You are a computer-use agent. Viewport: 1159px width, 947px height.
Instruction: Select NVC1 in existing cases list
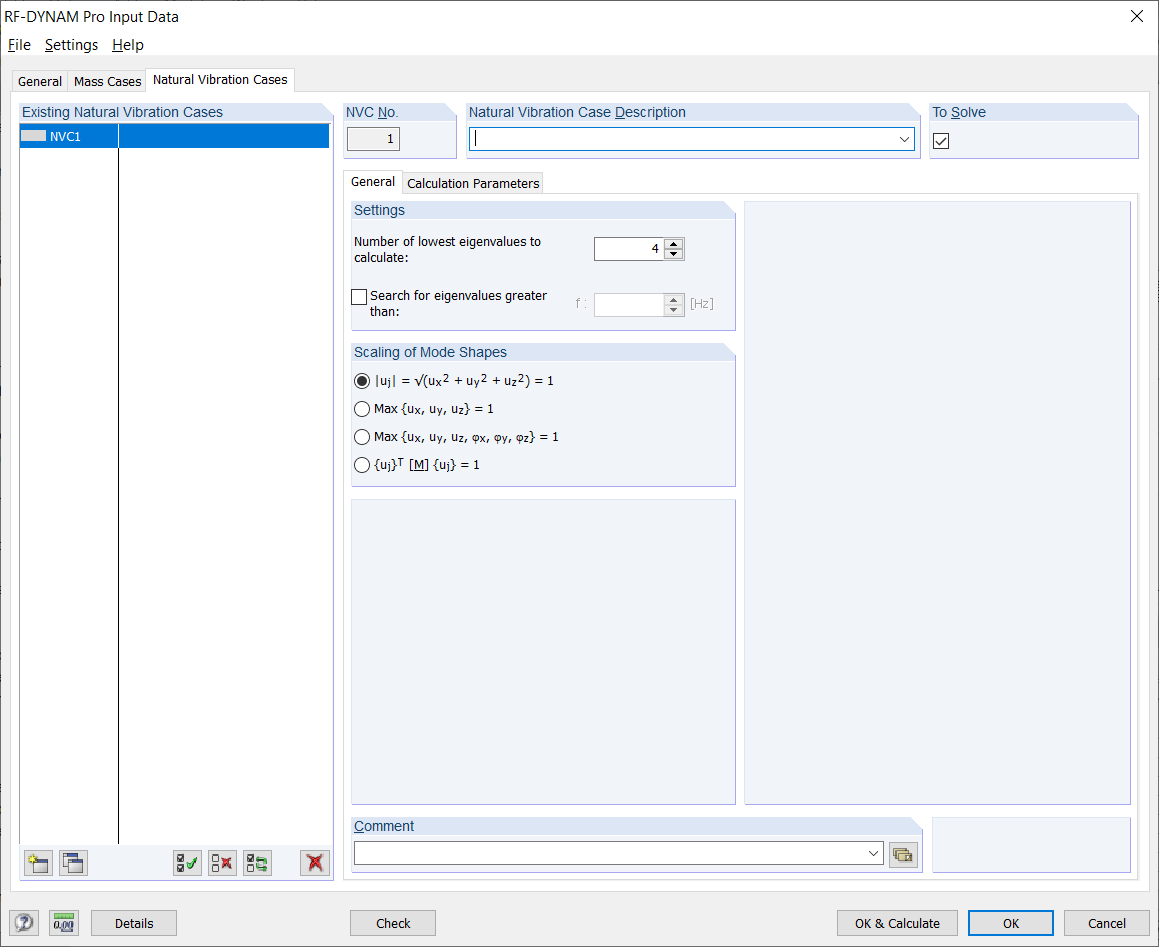174,136
